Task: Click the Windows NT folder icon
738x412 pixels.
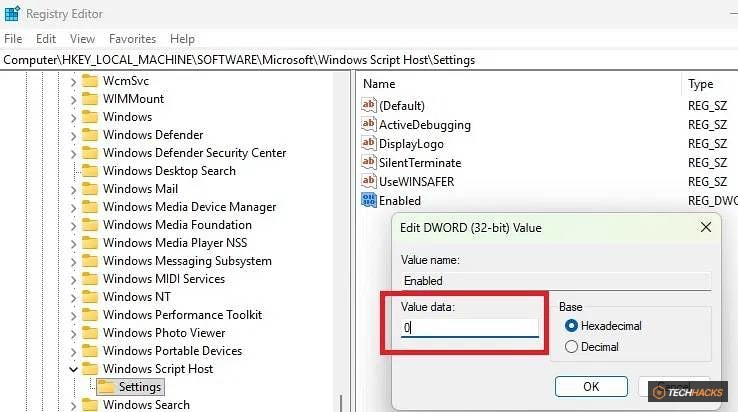Action: click(89, 297)
